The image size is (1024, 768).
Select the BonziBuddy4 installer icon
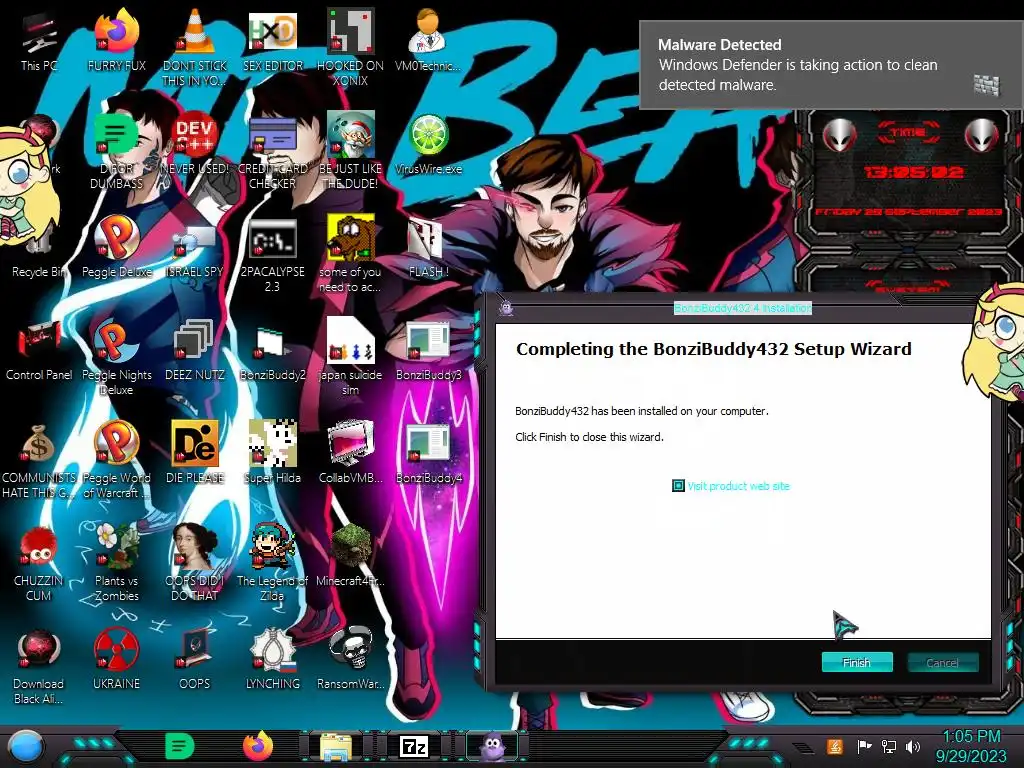[428, 455]
